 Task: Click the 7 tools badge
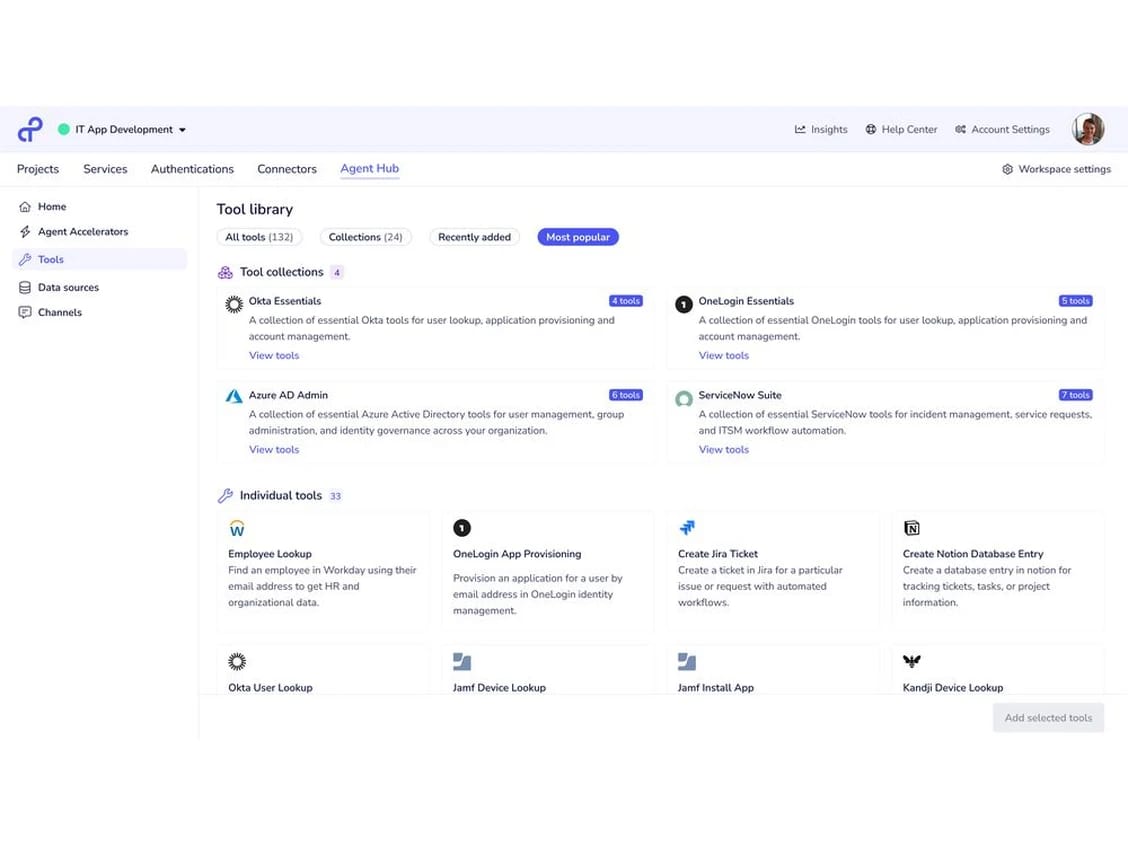[1075, 395]
